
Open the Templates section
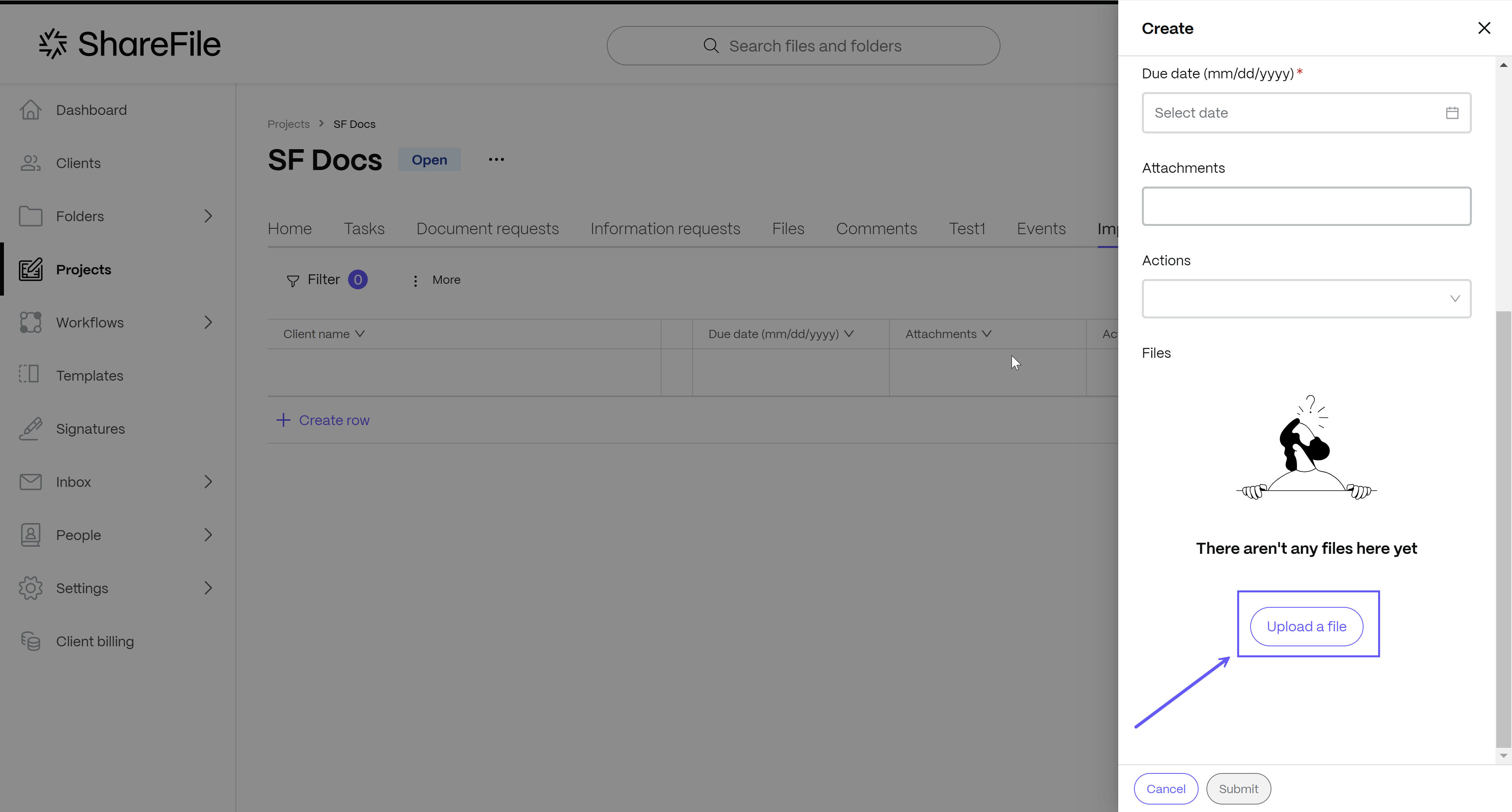89,375
